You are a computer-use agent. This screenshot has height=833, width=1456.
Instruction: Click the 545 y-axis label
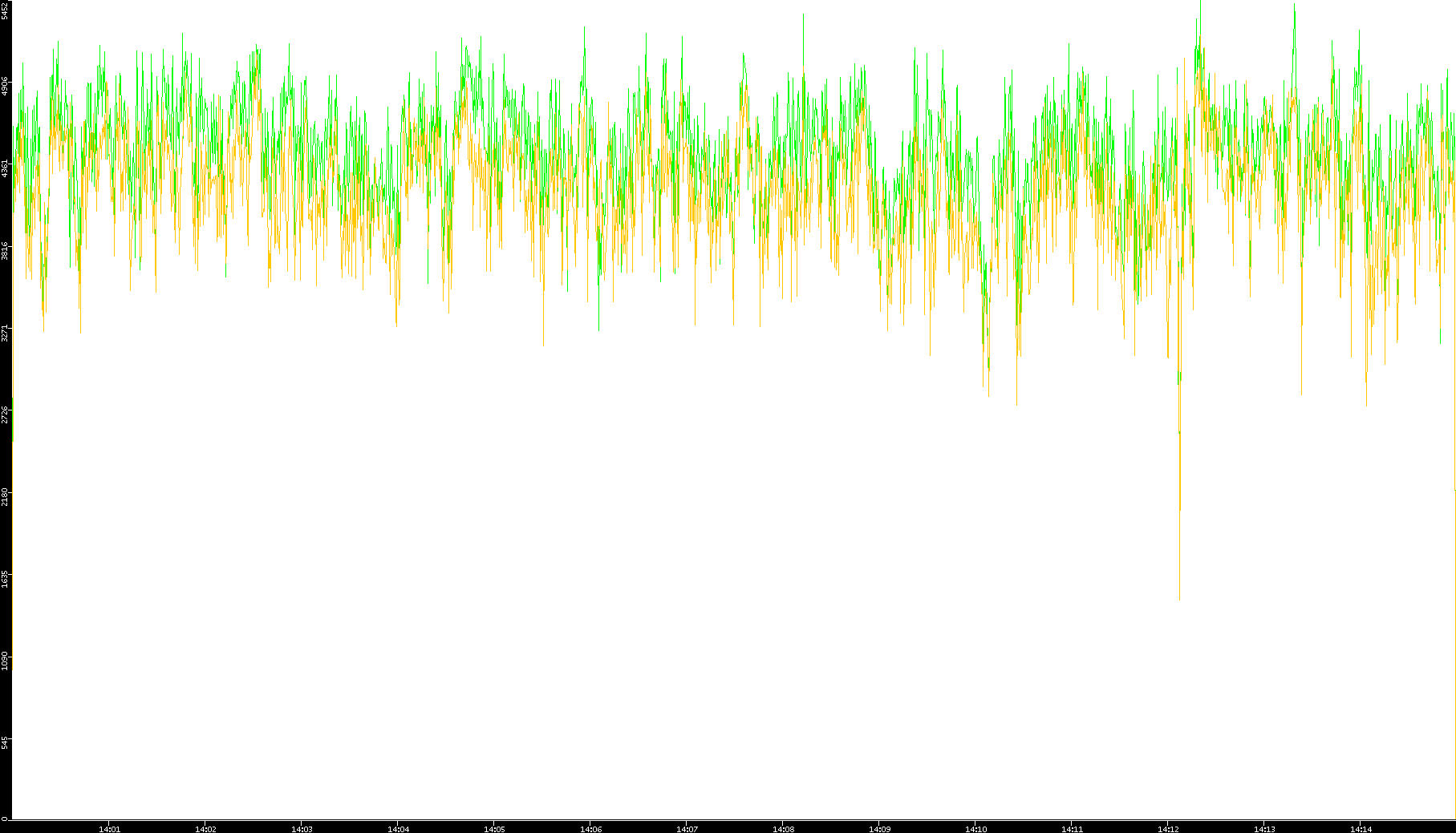coord(5,743)
